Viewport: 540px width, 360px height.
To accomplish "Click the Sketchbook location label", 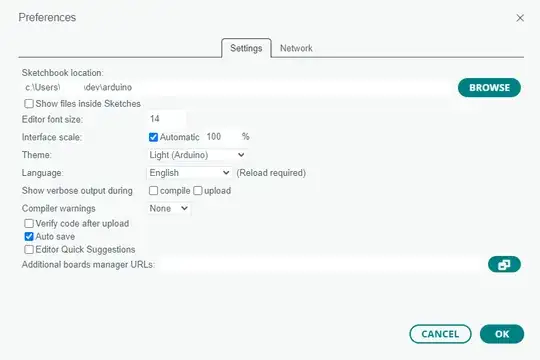I will coord(62,73).
